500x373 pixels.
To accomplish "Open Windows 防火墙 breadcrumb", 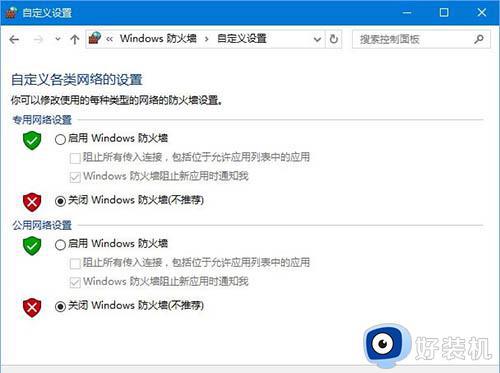I will (158, 39).
